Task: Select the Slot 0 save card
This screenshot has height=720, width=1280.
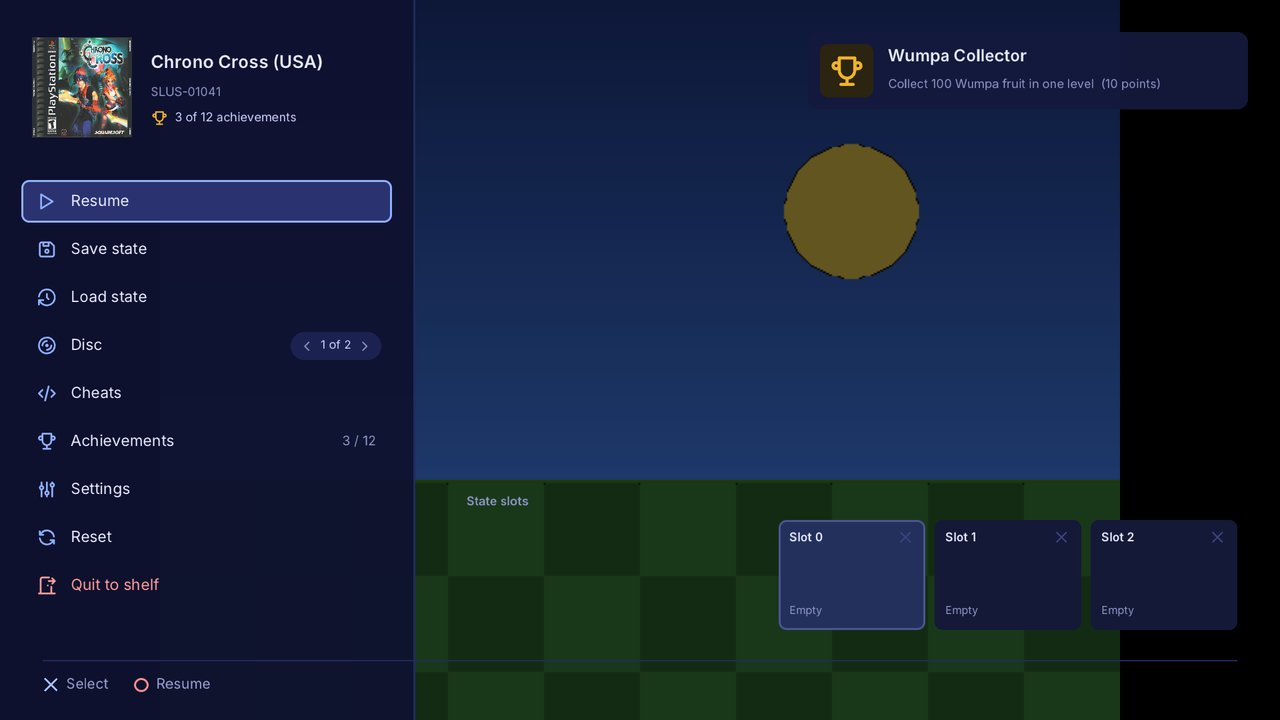Action: [x=852, y=575]
